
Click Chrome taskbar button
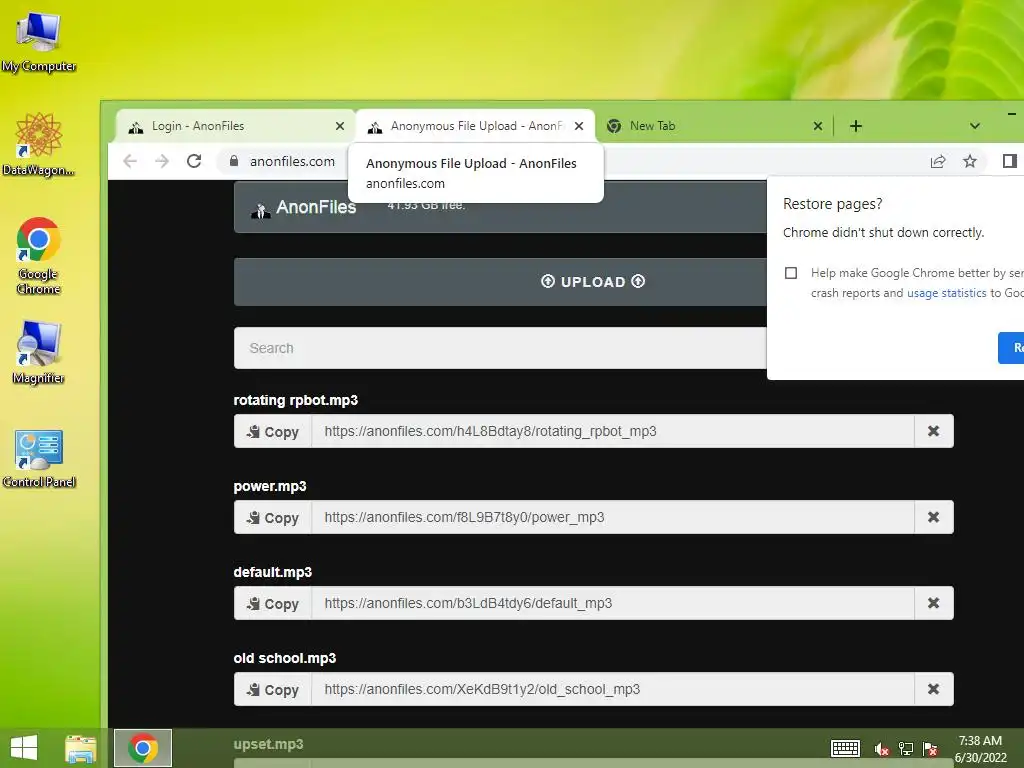pos(143,748)
